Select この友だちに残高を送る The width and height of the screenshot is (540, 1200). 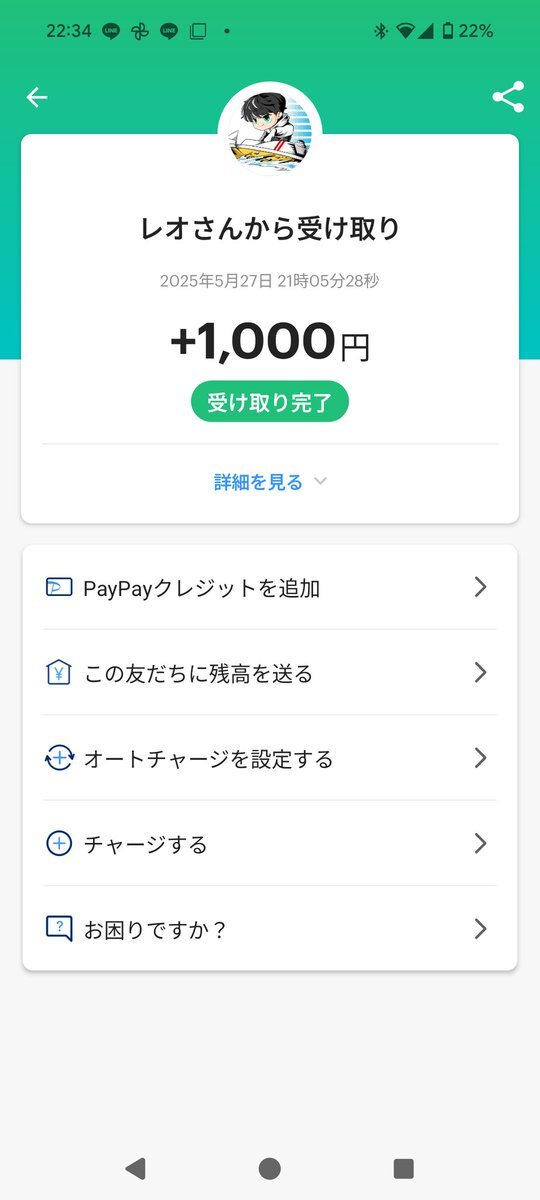click(270, 672)
